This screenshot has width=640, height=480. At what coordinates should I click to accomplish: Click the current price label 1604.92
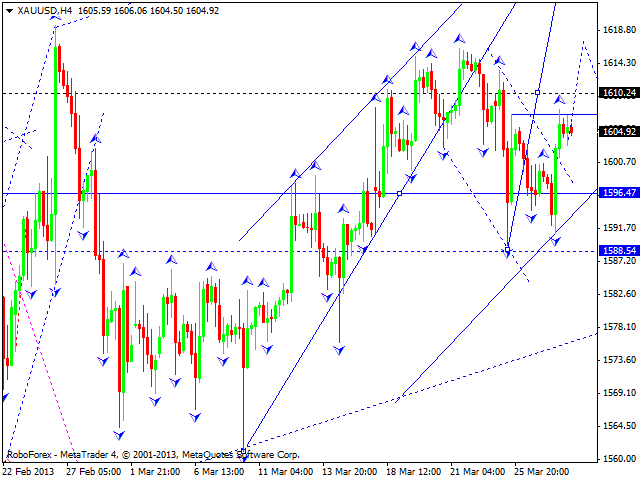click(619, 131)
